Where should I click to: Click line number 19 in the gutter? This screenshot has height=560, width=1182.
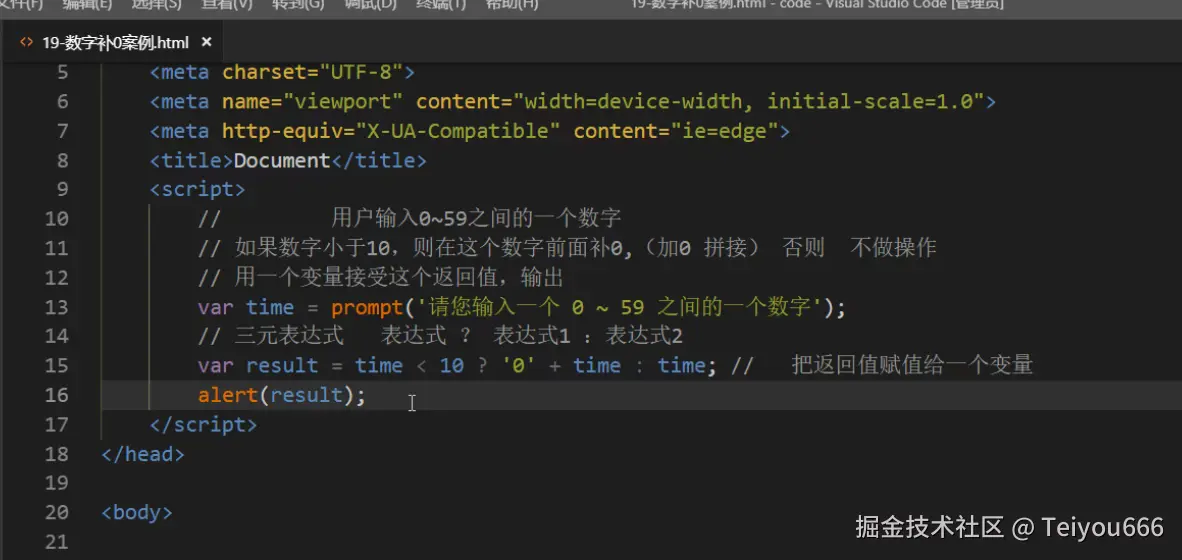click(56, 483)
